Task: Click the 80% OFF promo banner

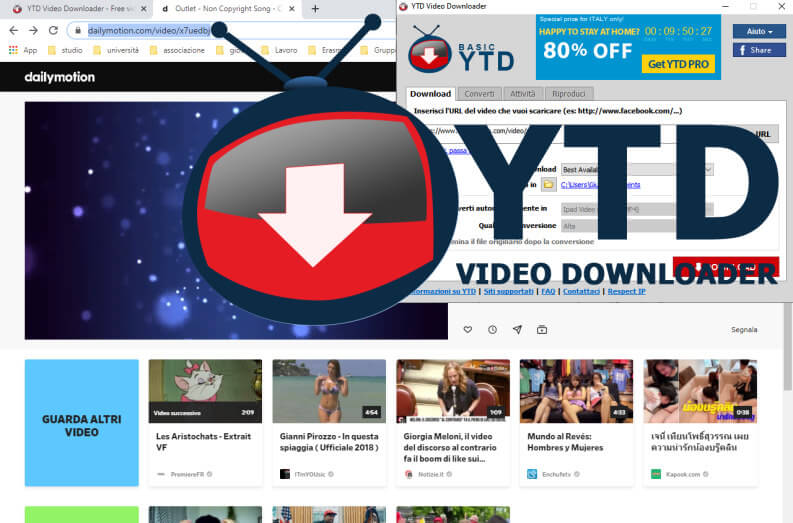Action: [x=628, y=47]
